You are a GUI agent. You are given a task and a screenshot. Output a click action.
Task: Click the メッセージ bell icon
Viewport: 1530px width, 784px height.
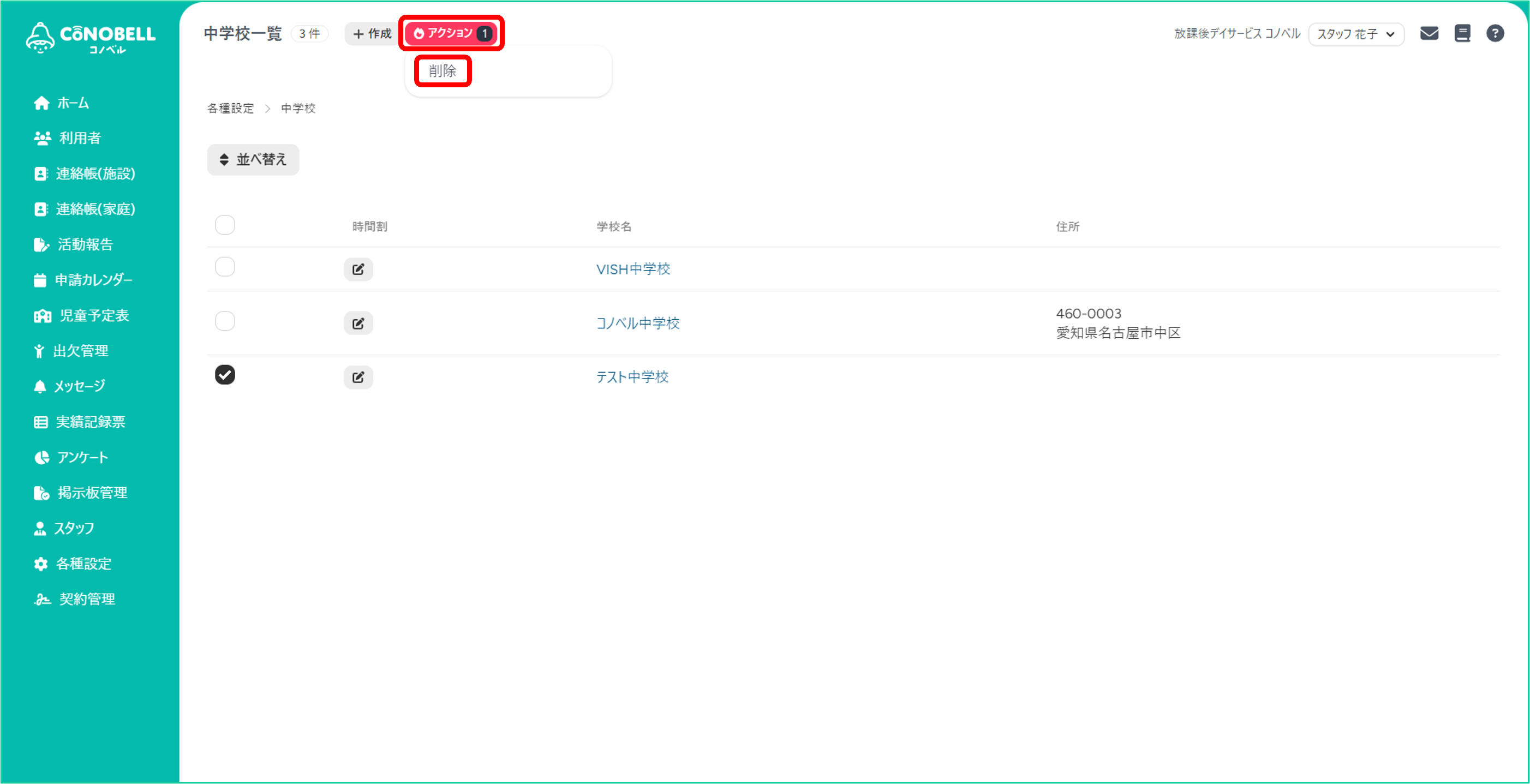40,387
